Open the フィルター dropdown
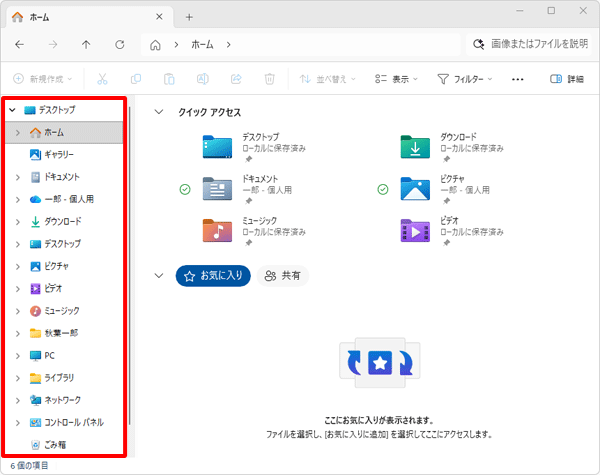This screenshot has height=475, width=600. [x=465, y=79]
